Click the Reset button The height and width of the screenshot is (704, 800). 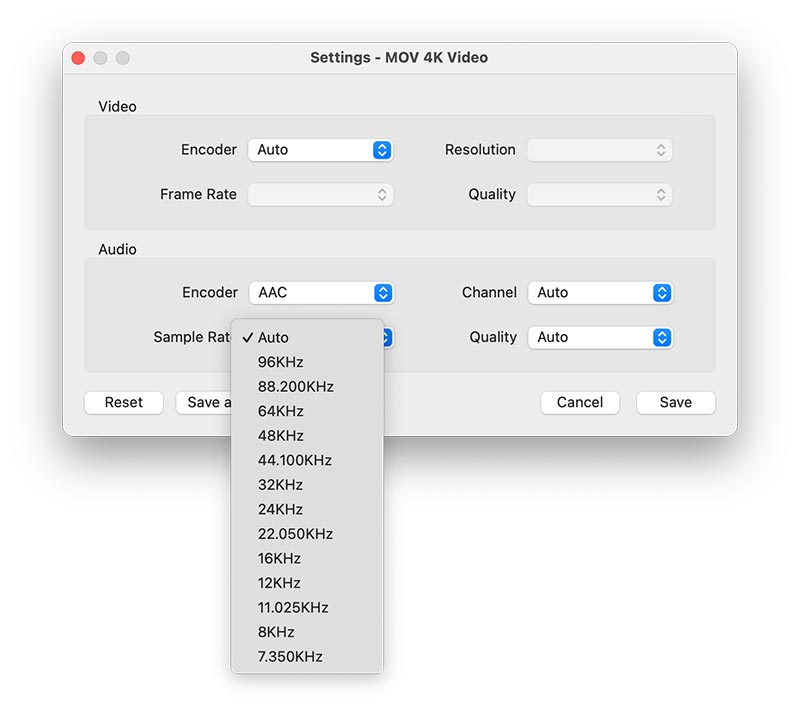pyautogui.click(x=123, y=402)
